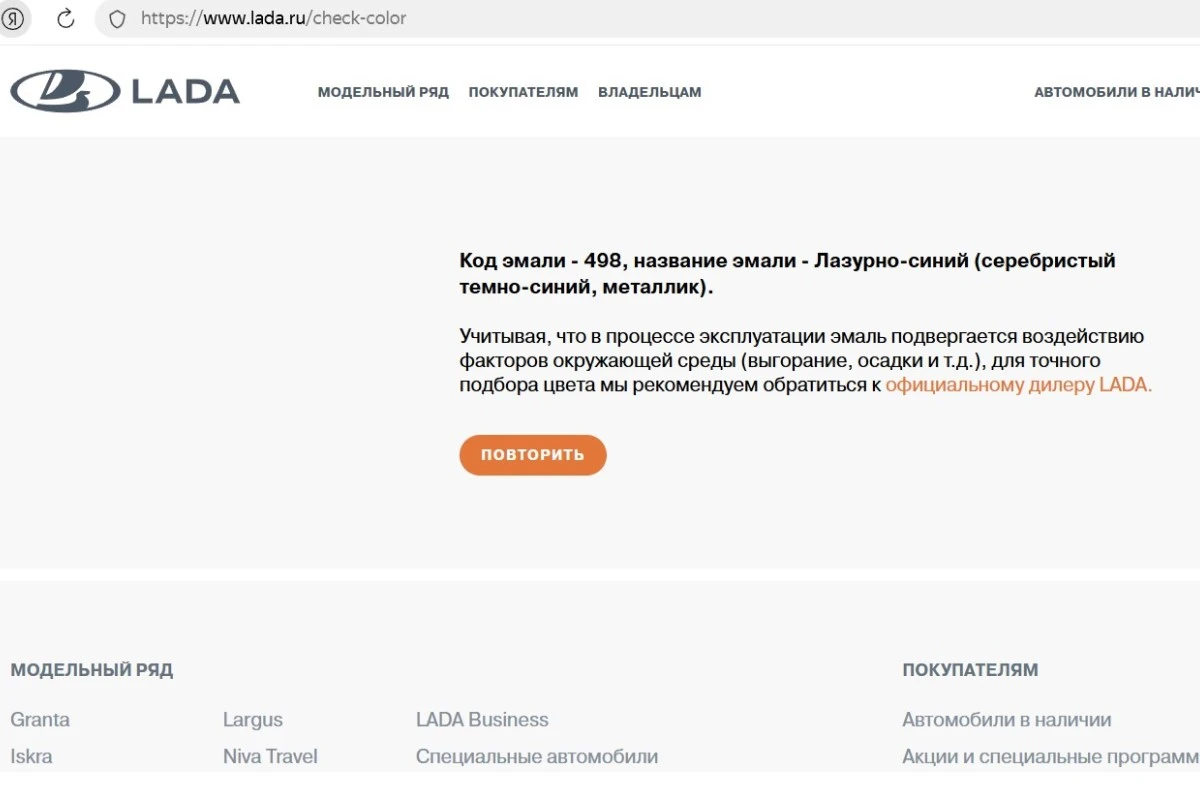Click the ПОВТОРИТЬ button
This screenshot has width=1200, height=800.
point(533,455)
